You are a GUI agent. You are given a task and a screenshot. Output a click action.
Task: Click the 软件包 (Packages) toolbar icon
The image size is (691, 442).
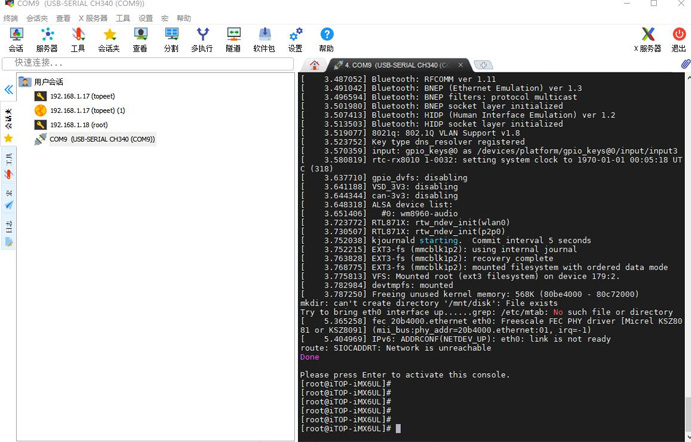(264, 39)
